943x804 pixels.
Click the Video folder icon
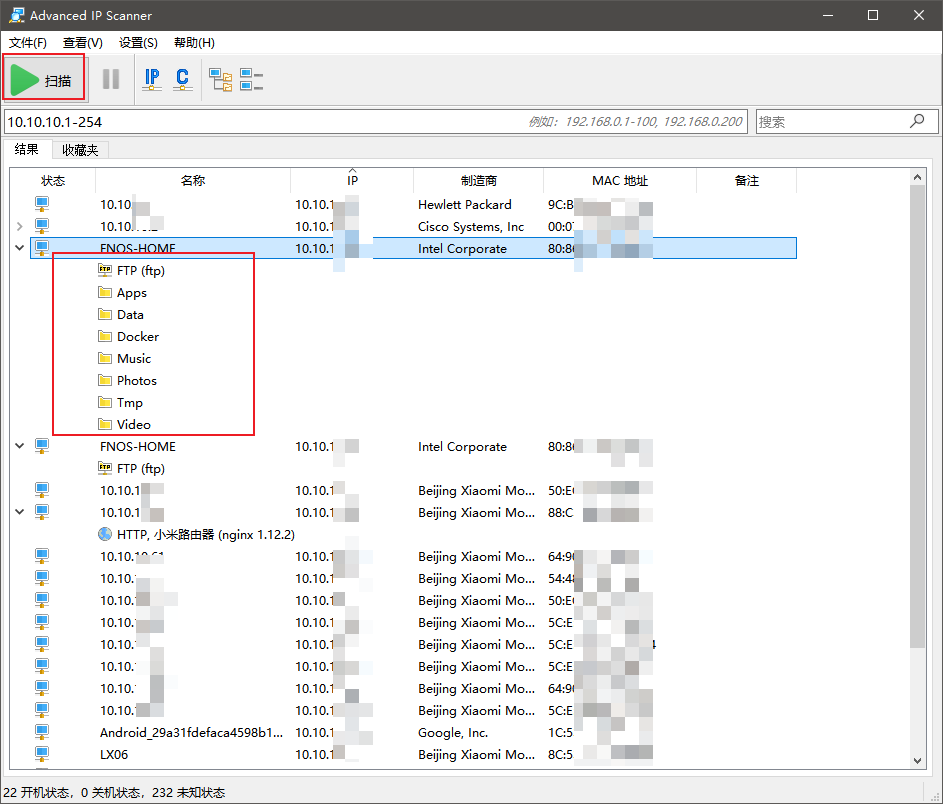pyautogui.click(x=105, y=425)
